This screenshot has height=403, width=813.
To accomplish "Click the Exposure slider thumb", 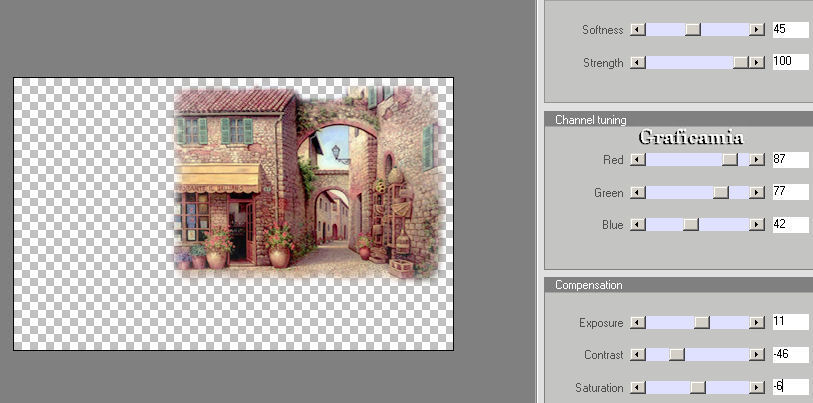I will 702,323.
